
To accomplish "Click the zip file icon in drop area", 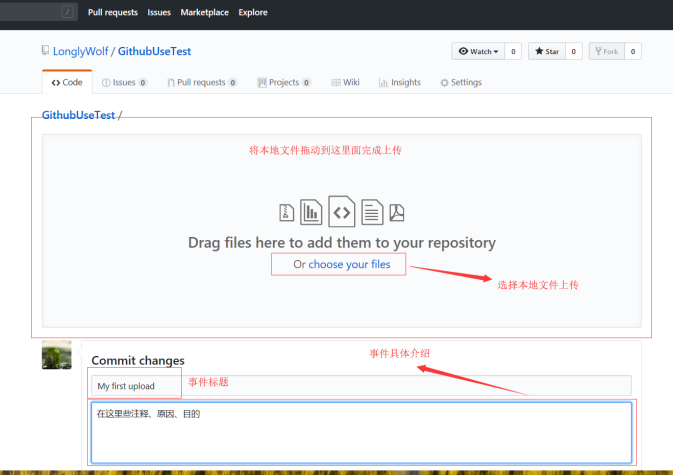I will [286, 212].
